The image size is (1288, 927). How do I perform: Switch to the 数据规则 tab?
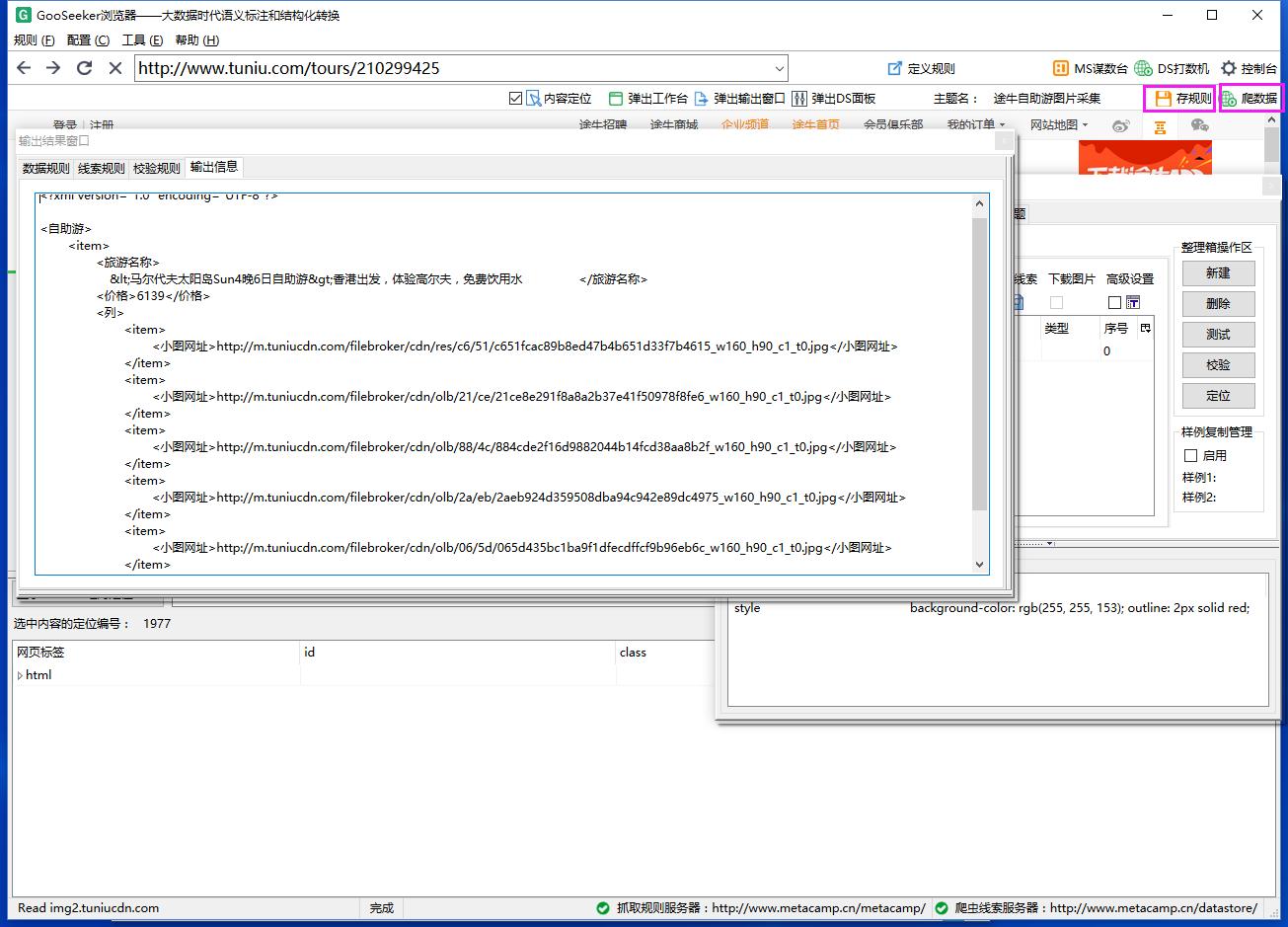(x=46, y=168)
